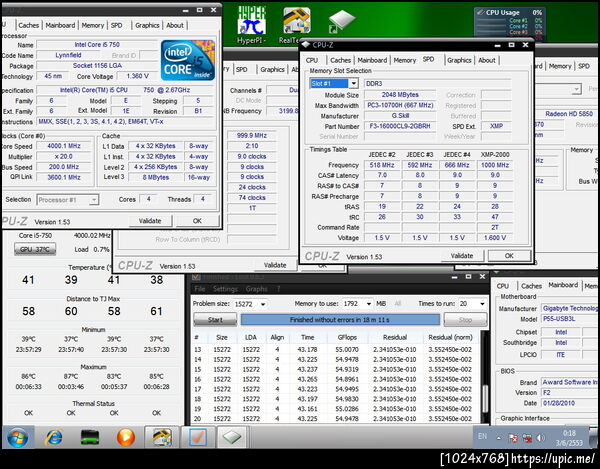Click the GPU 37°C button in RealTemp
The height and width of the screenshot is (469, 600).
(35, 249)
